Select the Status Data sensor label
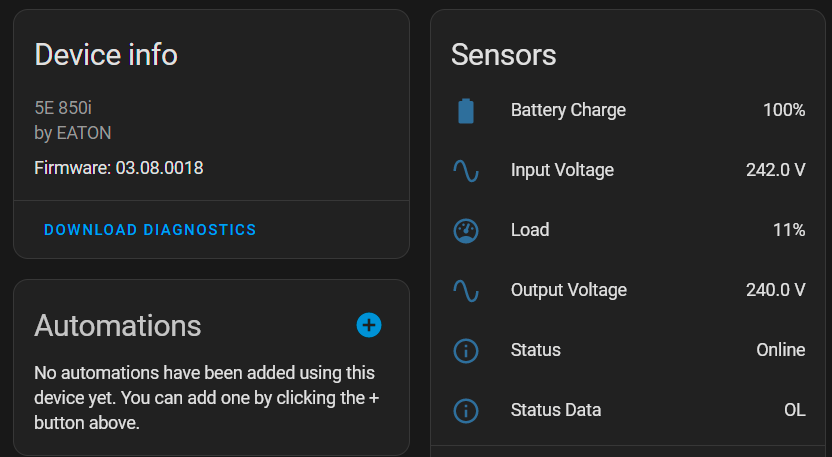This screenshot has height=457, width=832. pyautogui.click(x=556, y=410)
